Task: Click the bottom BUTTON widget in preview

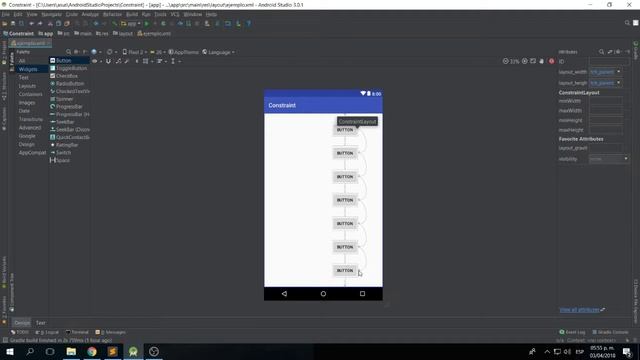Action: click(345, 271)
